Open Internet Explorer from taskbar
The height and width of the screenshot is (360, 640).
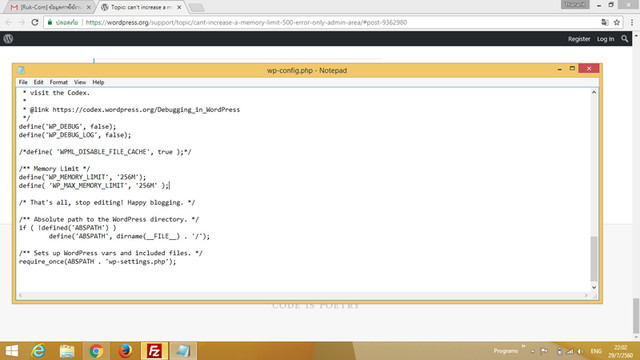pos(38,351)
